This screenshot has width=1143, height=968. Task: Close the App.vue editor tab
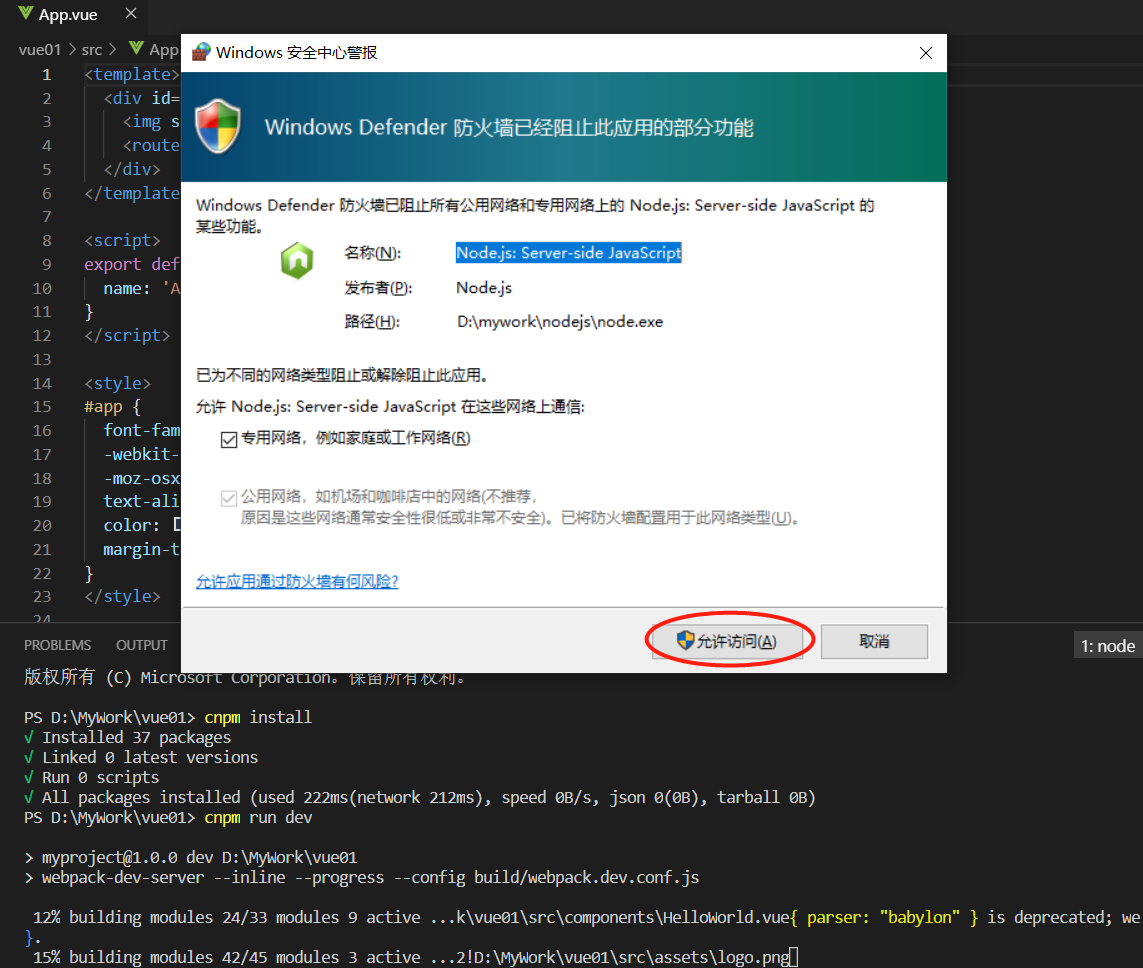[x=130, y=15]
